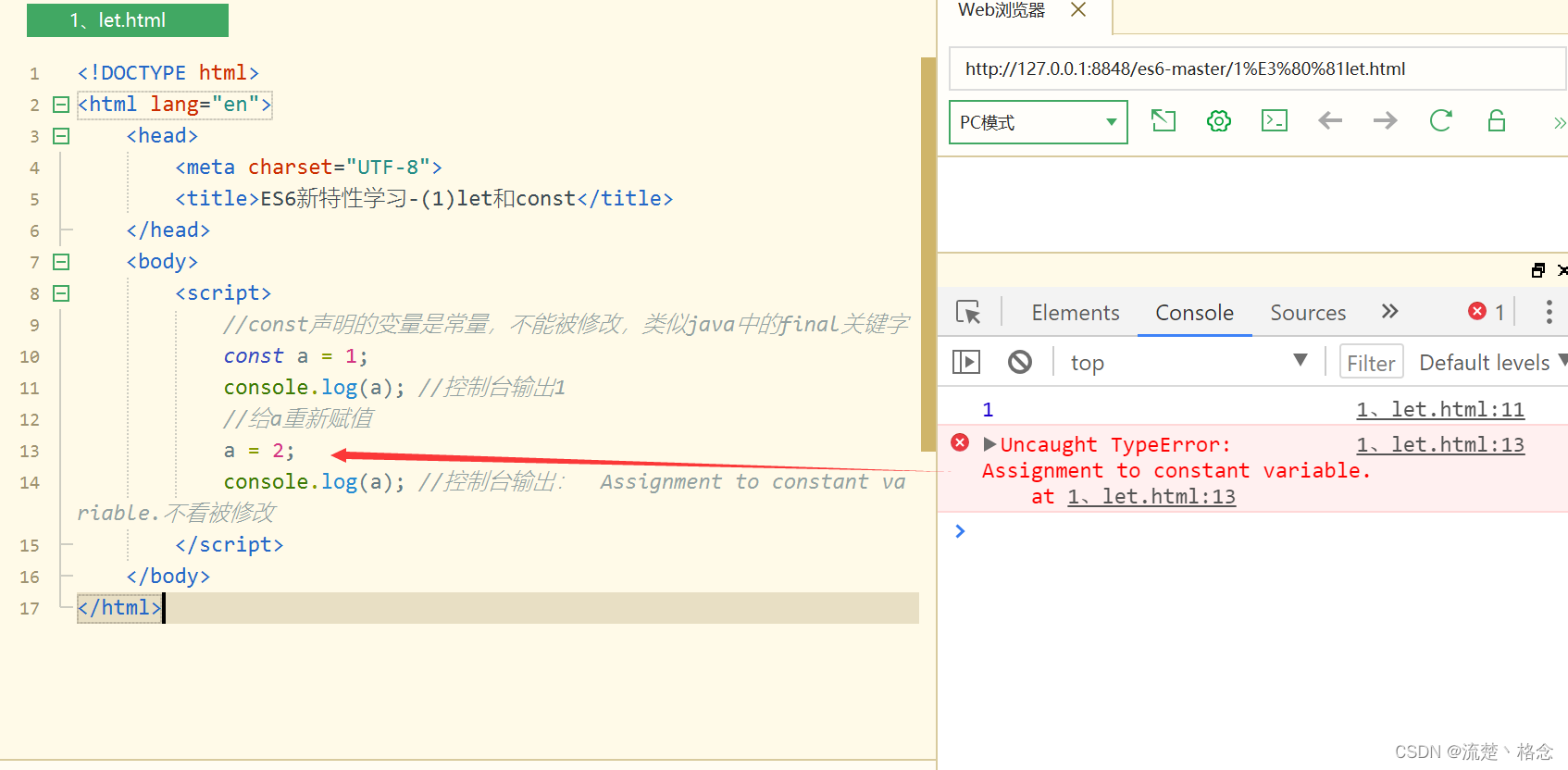Collapse the head tag fold on line 3
The width and height of the screenshot is (1568, 770).
[61, 136]
